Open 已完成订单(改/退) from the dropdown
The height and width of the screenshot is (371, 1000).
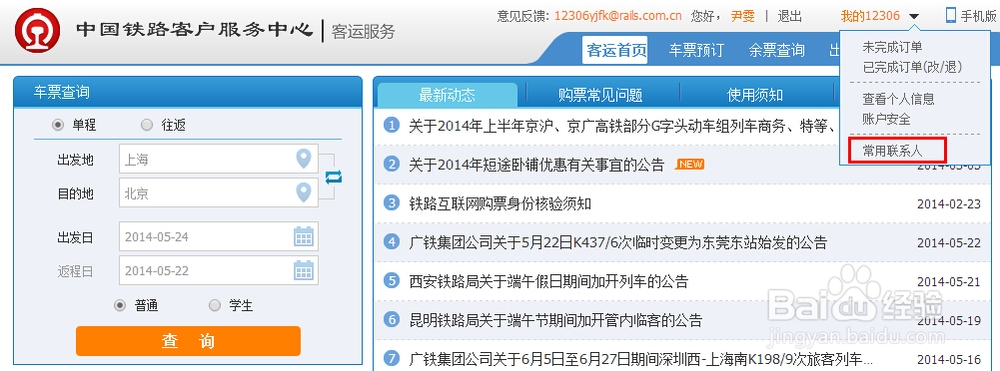point(912,67)
